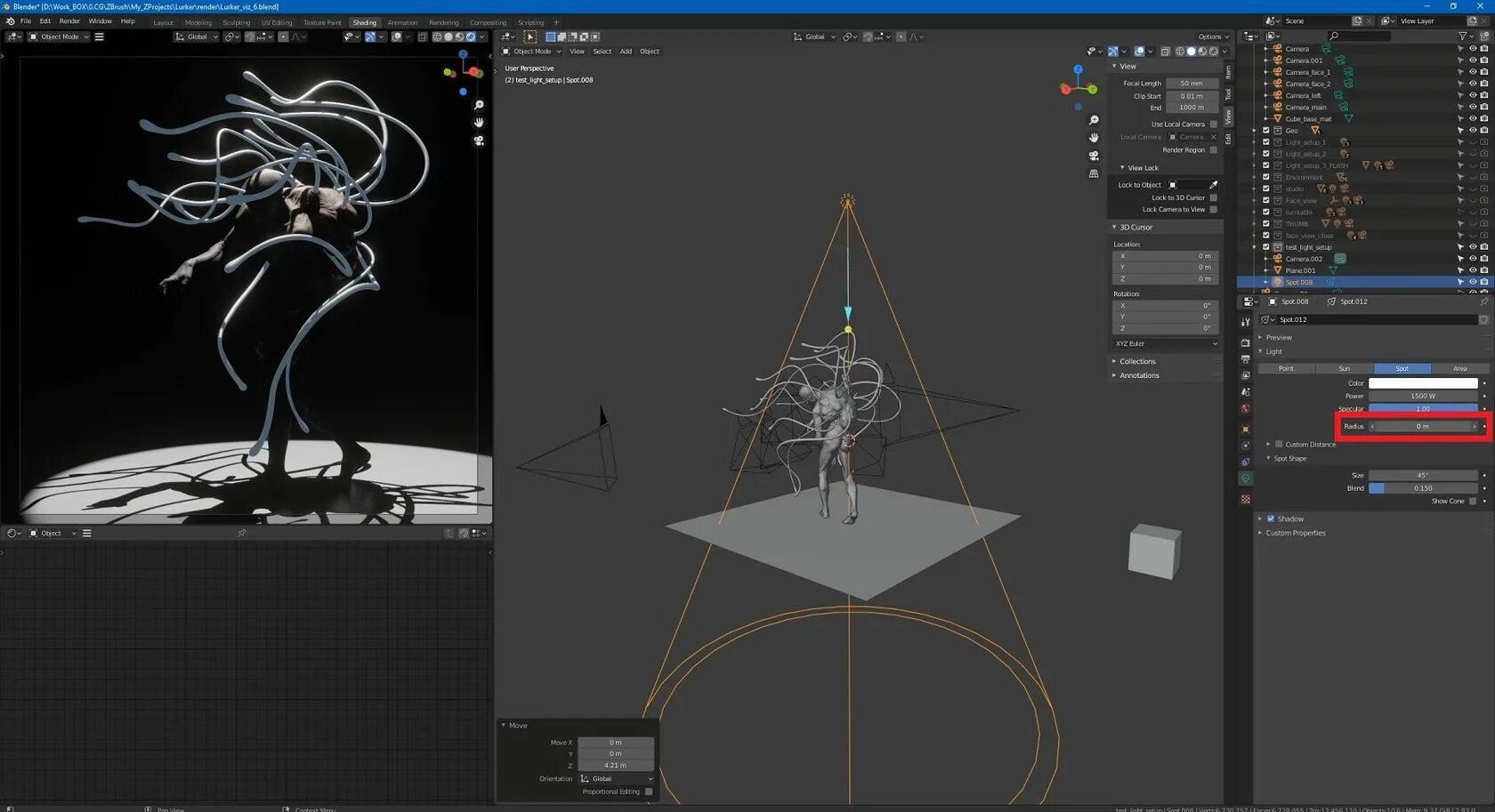Image resolution: width=1495 pixels, height=812 pixels.
Task: Toggle the pin icon in properties editor header
Action: (1483, 301)
